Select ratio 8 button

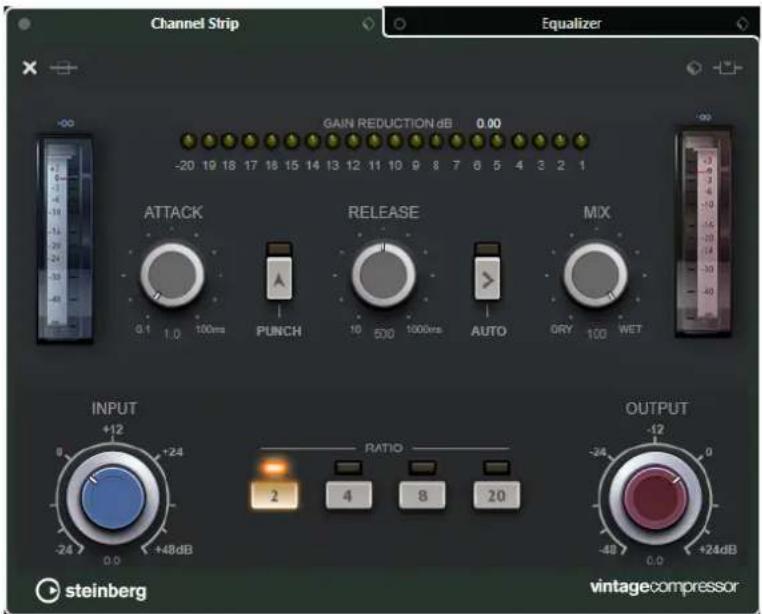click(x=422, y=495)
